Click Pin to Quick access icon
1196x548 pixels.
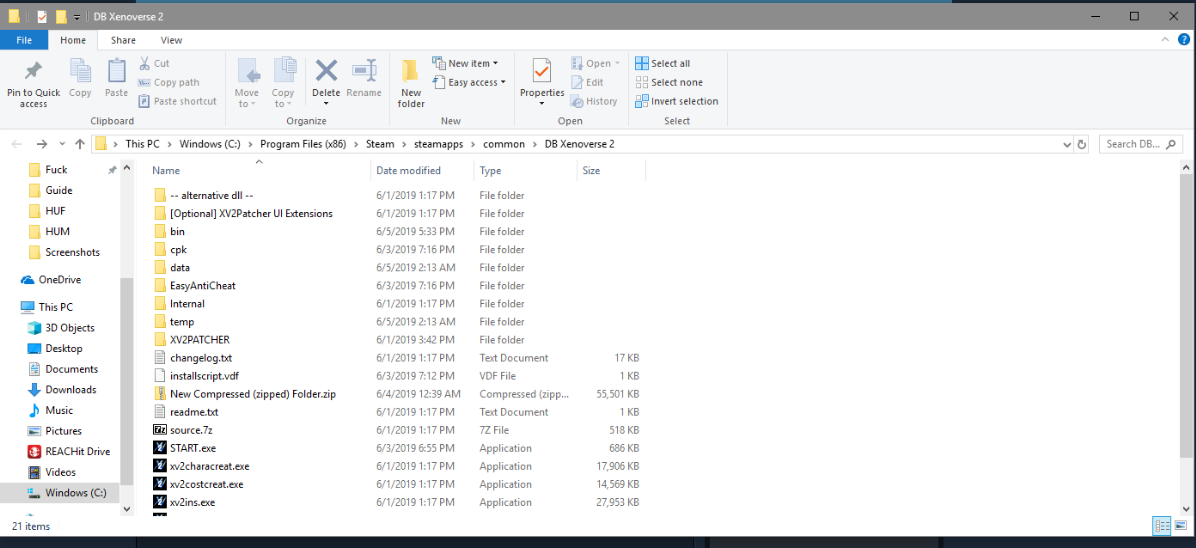point(34,71)
